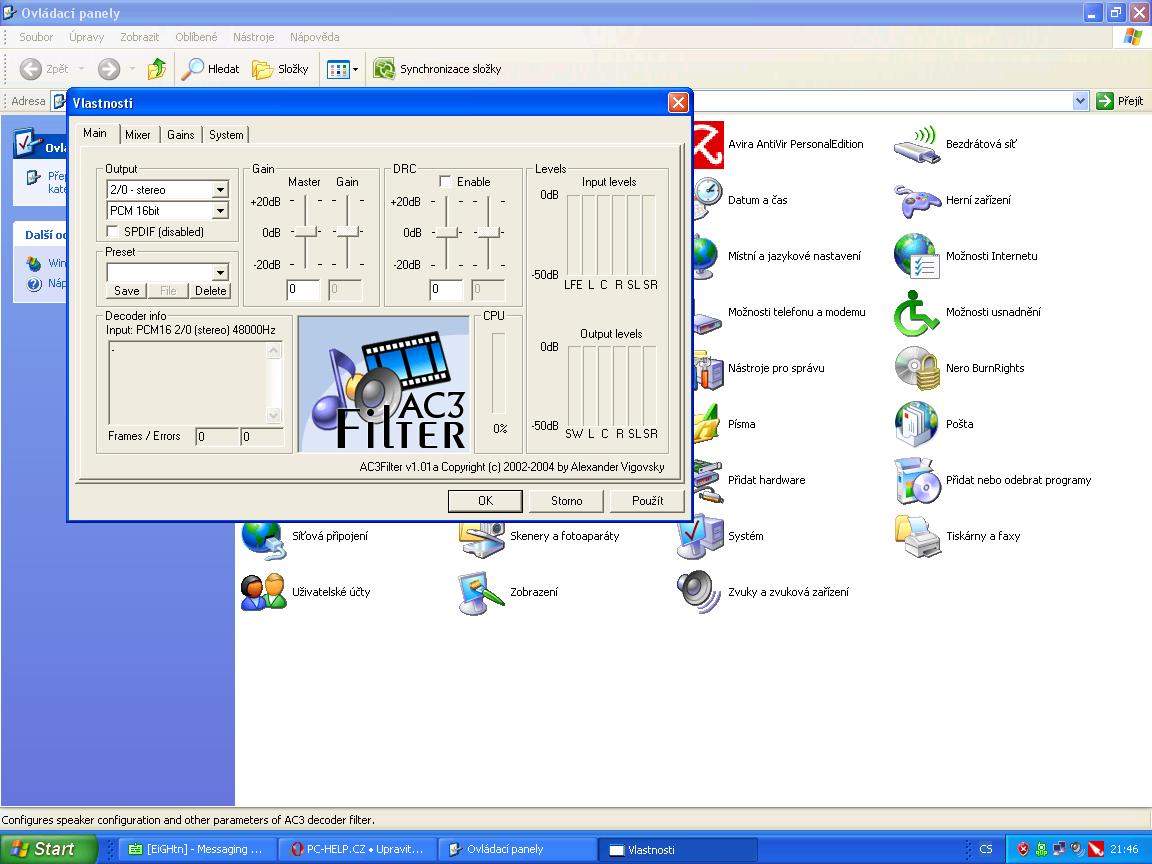Open the Uživatelské účty icon

[x=263, y=592]
